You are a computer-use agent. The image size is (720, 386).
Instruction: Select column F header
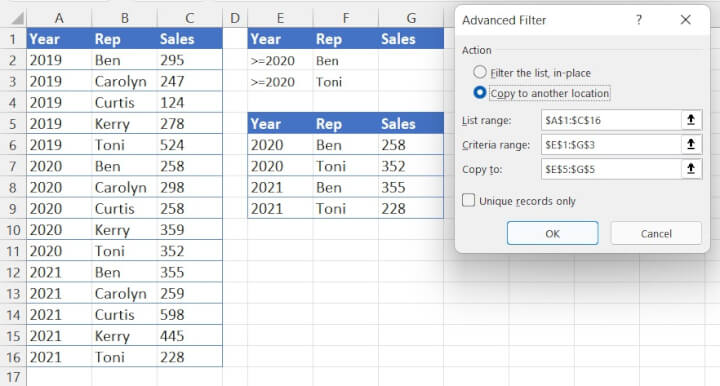point(346,18)
